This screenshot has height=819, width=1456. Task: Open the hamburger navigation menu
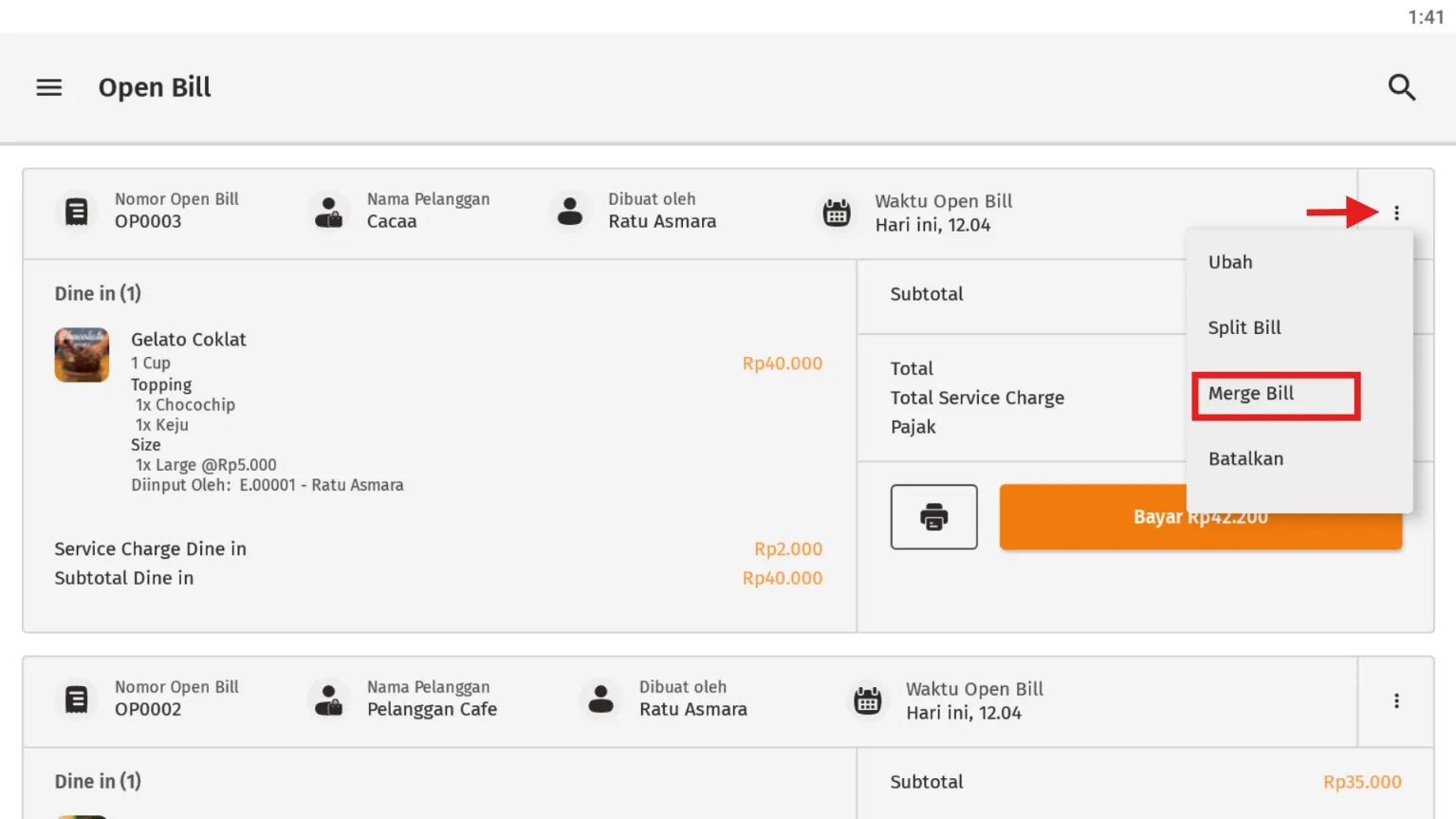pyautogui.click(x=49, y=87)
